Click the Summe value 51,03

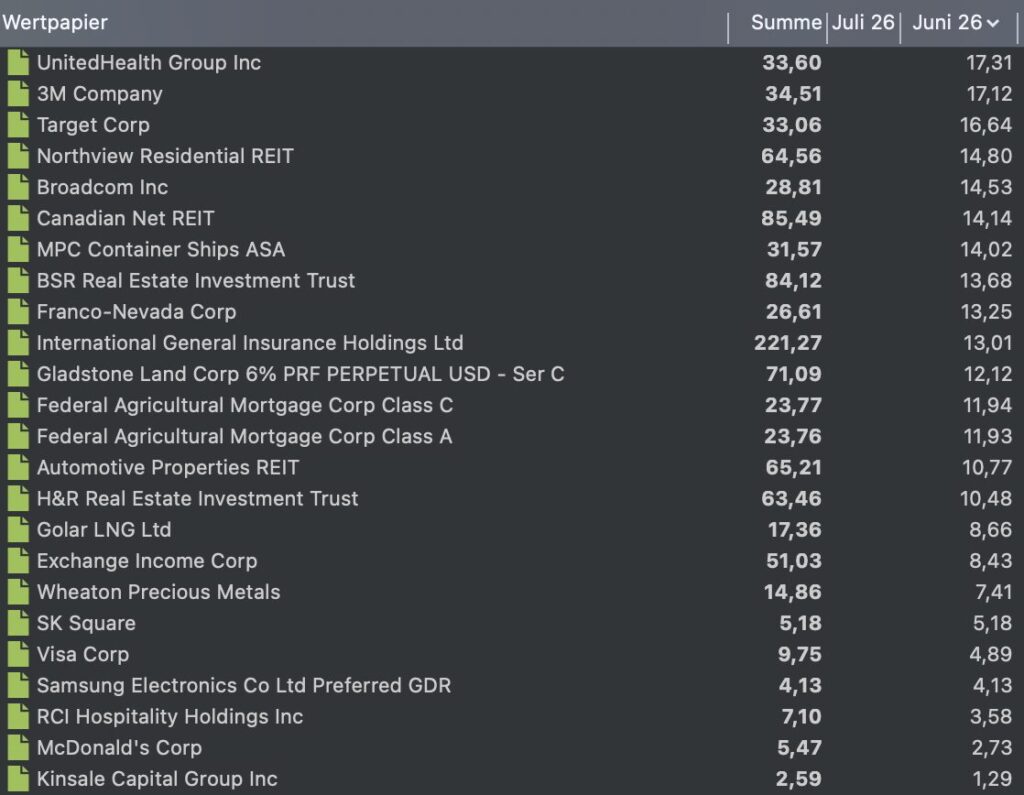(x=793, y=561)
